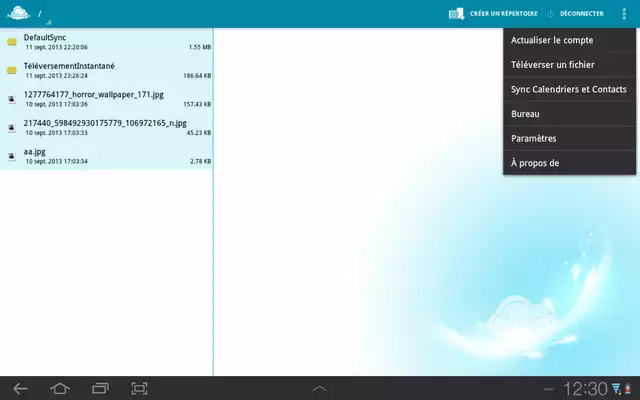
Task: Tap the screenshot capture icon
Action: (x=139, y=389)
